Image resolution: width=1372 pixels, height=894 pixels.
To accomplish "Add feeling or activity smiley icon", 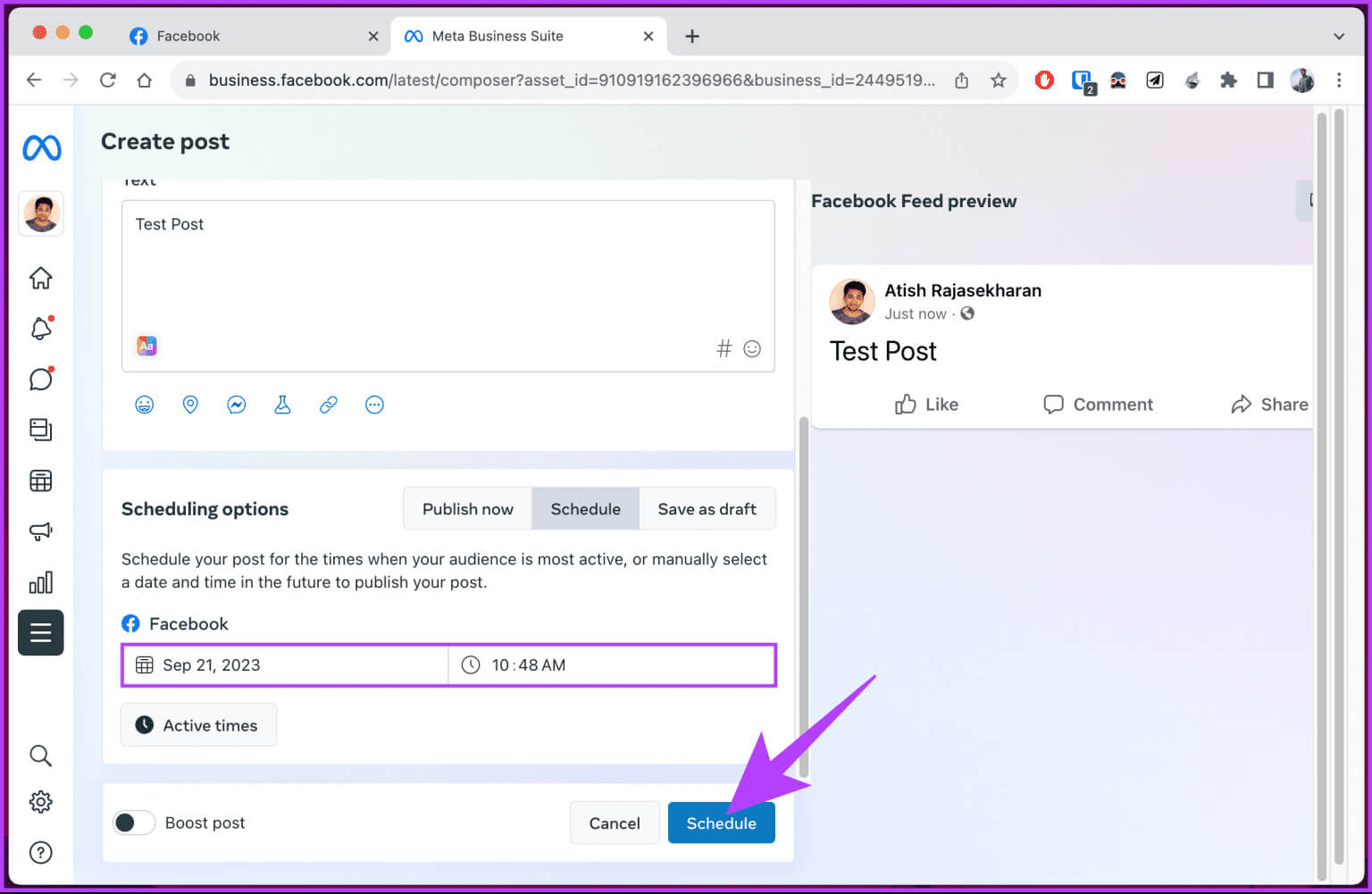I will tap(145, 405).
